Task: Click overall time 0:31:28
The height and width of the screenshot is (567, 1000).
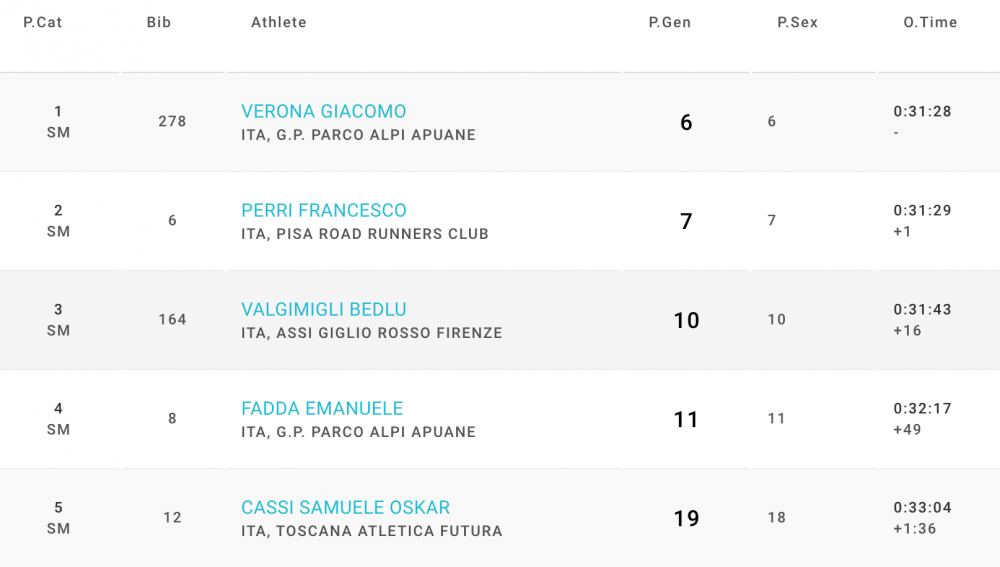Action: [x=922, y=112]
